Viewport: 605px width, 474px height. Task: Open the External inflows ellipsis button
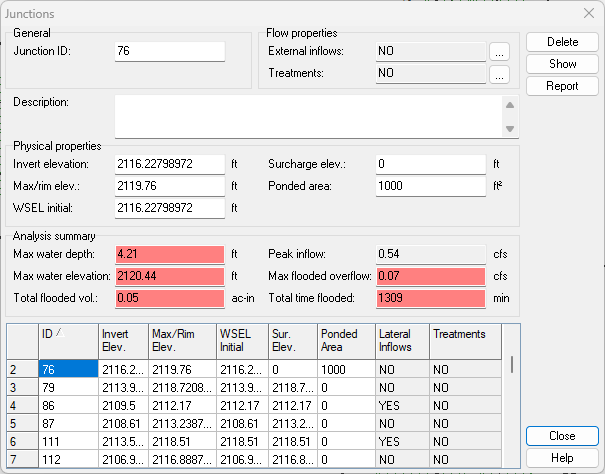pyautogui.click(x=499, y=52)
